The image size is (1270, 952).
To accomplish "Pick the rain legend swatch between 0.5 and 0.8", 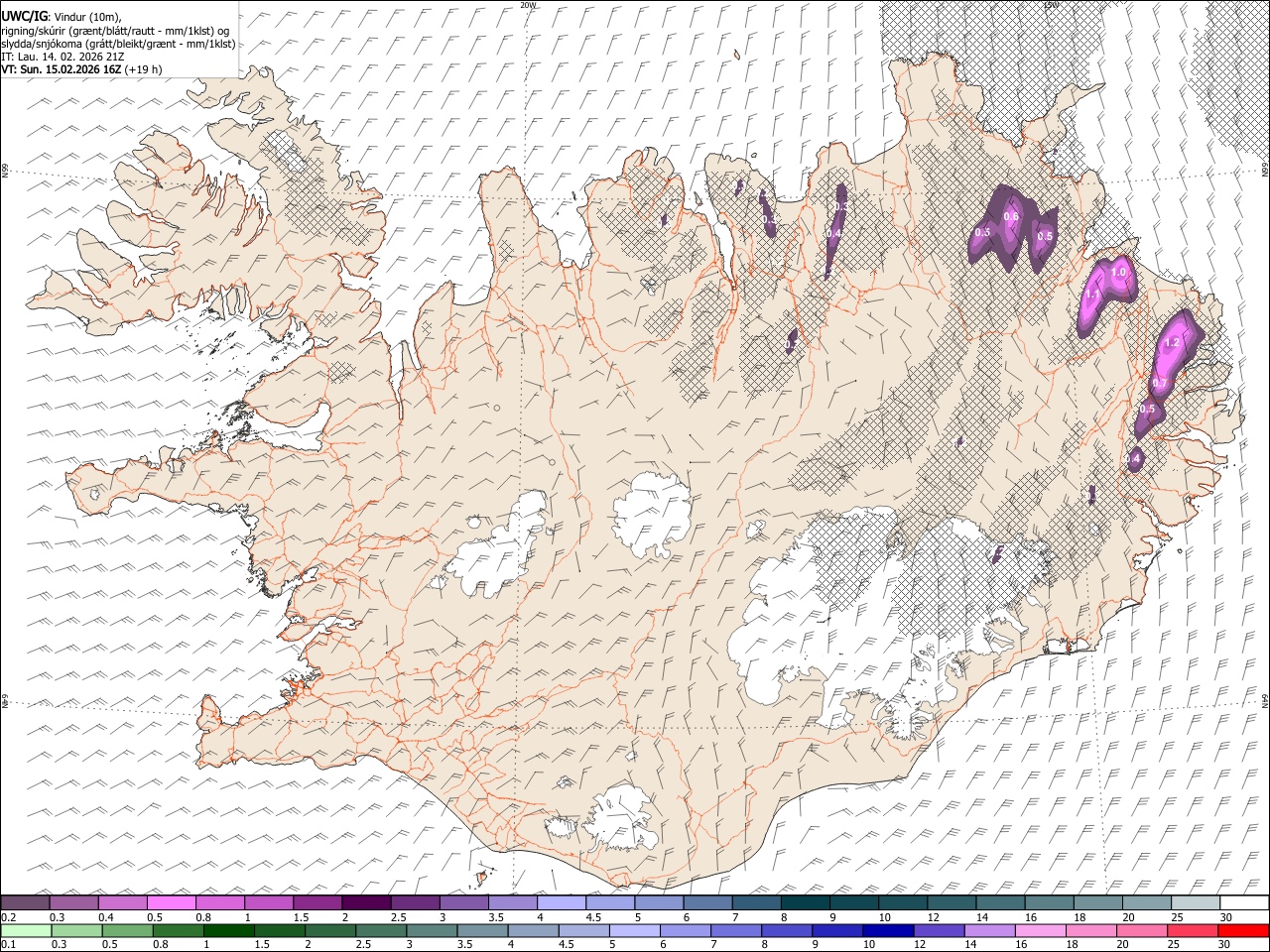I will click(126, 930).
